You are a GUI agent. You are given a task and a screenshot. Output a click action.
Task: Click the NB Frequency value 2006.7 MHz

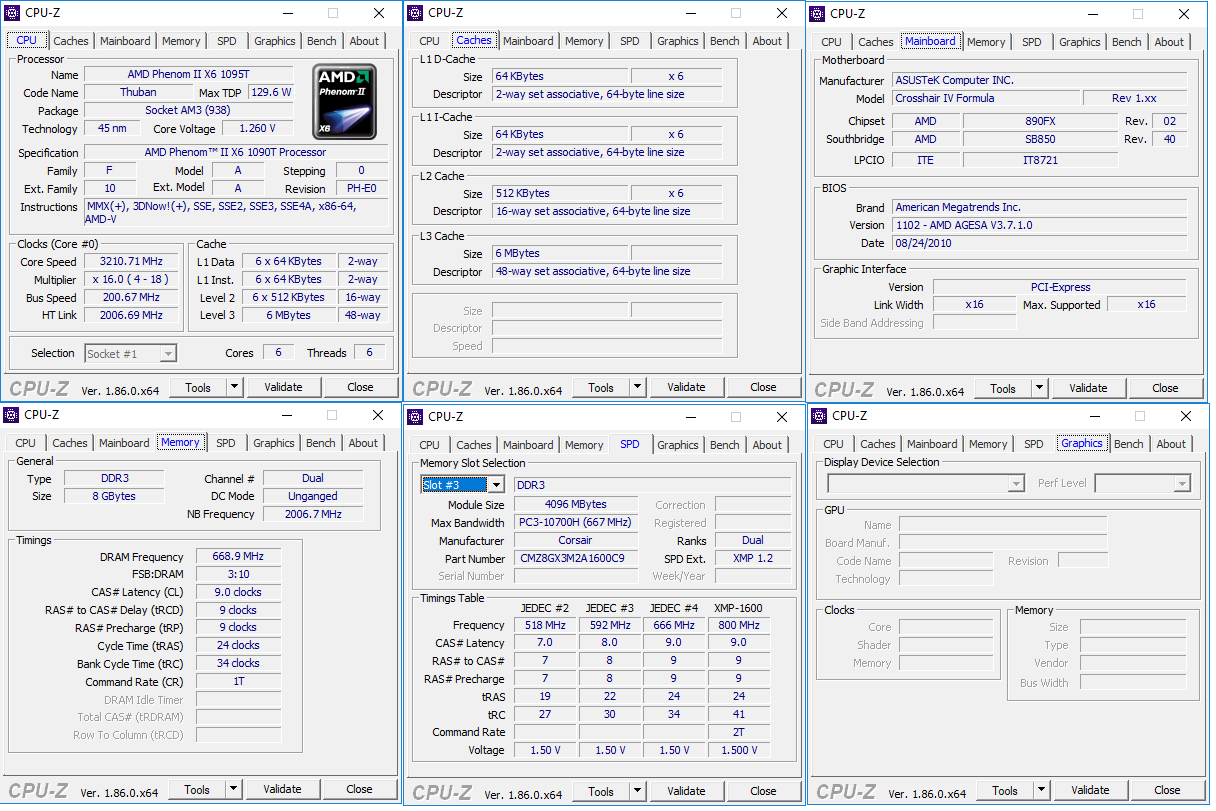click(x=314, y=514)
